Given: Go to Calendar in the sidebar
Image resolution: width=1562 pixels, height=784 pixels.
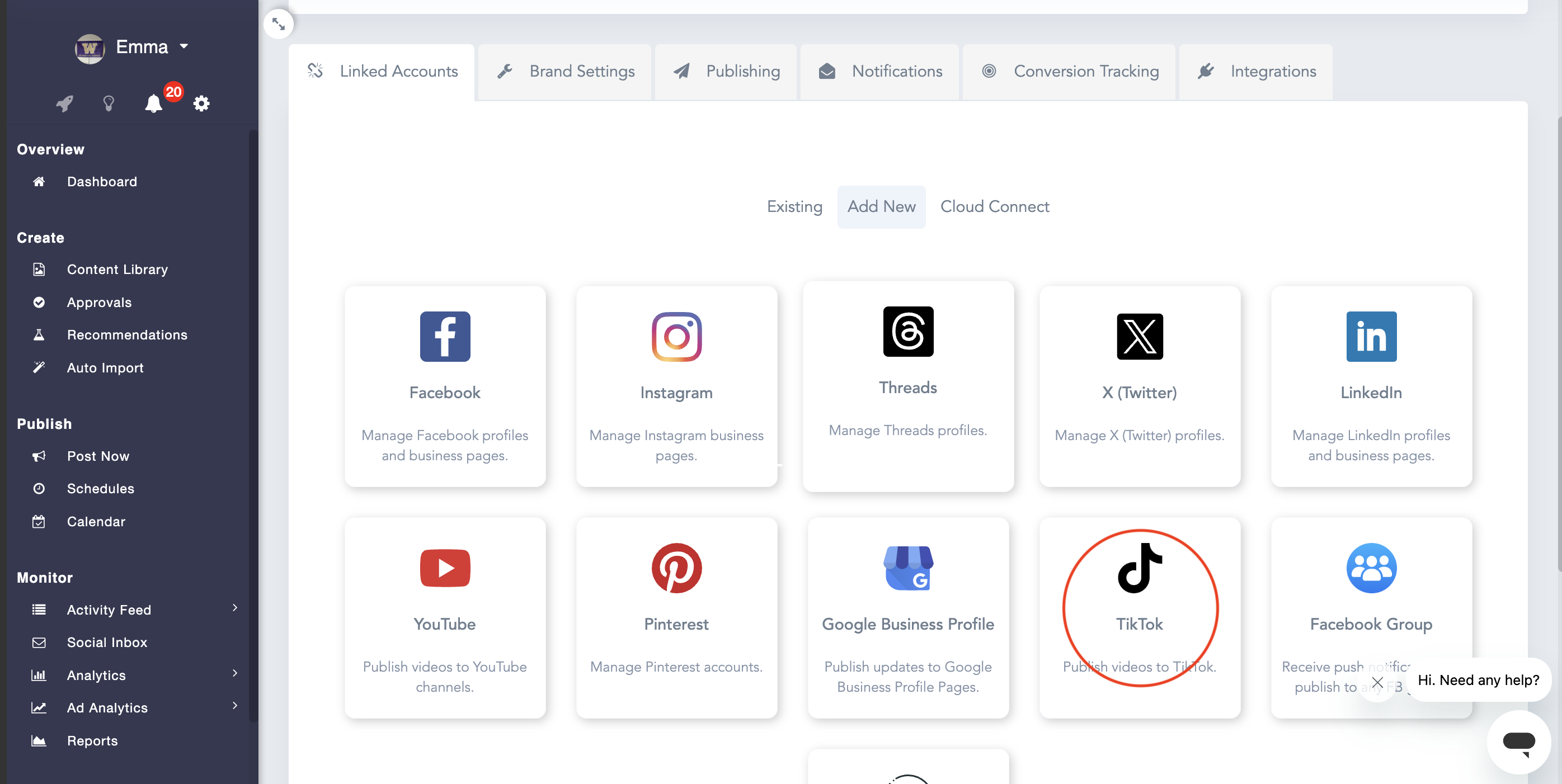Looking at the screenshot, I should pyautogui.click(x=96, y=522).
